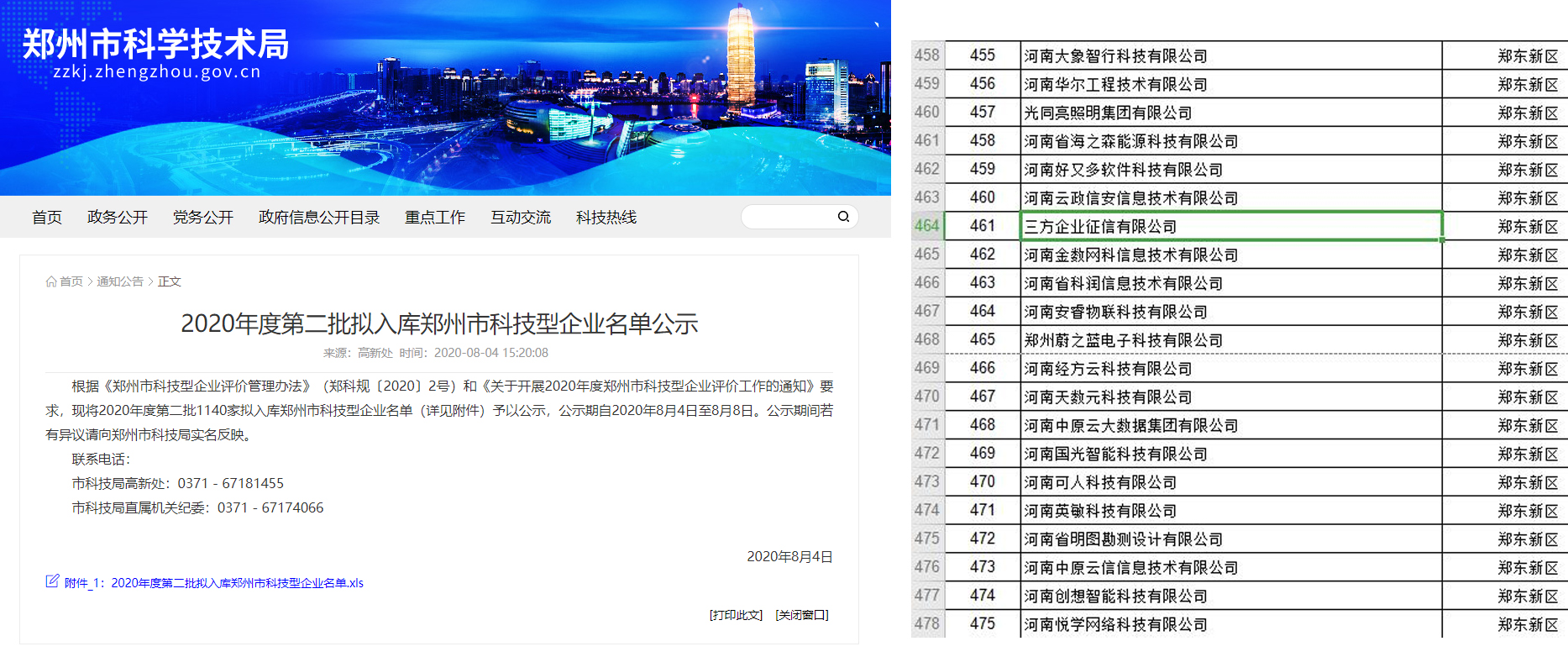Open the 政务公开 menu item

point(118,218)
